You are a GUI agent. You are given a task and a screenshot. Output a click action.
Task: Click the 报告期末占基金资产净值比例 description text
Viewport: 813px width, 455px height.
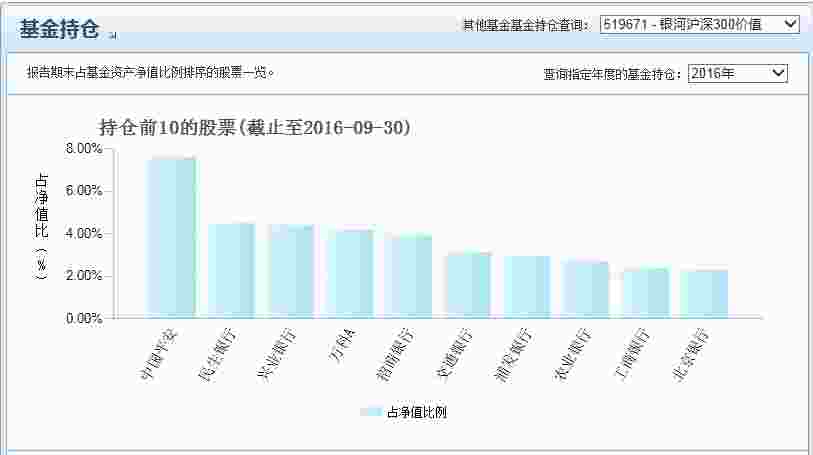tap(150, 73)
